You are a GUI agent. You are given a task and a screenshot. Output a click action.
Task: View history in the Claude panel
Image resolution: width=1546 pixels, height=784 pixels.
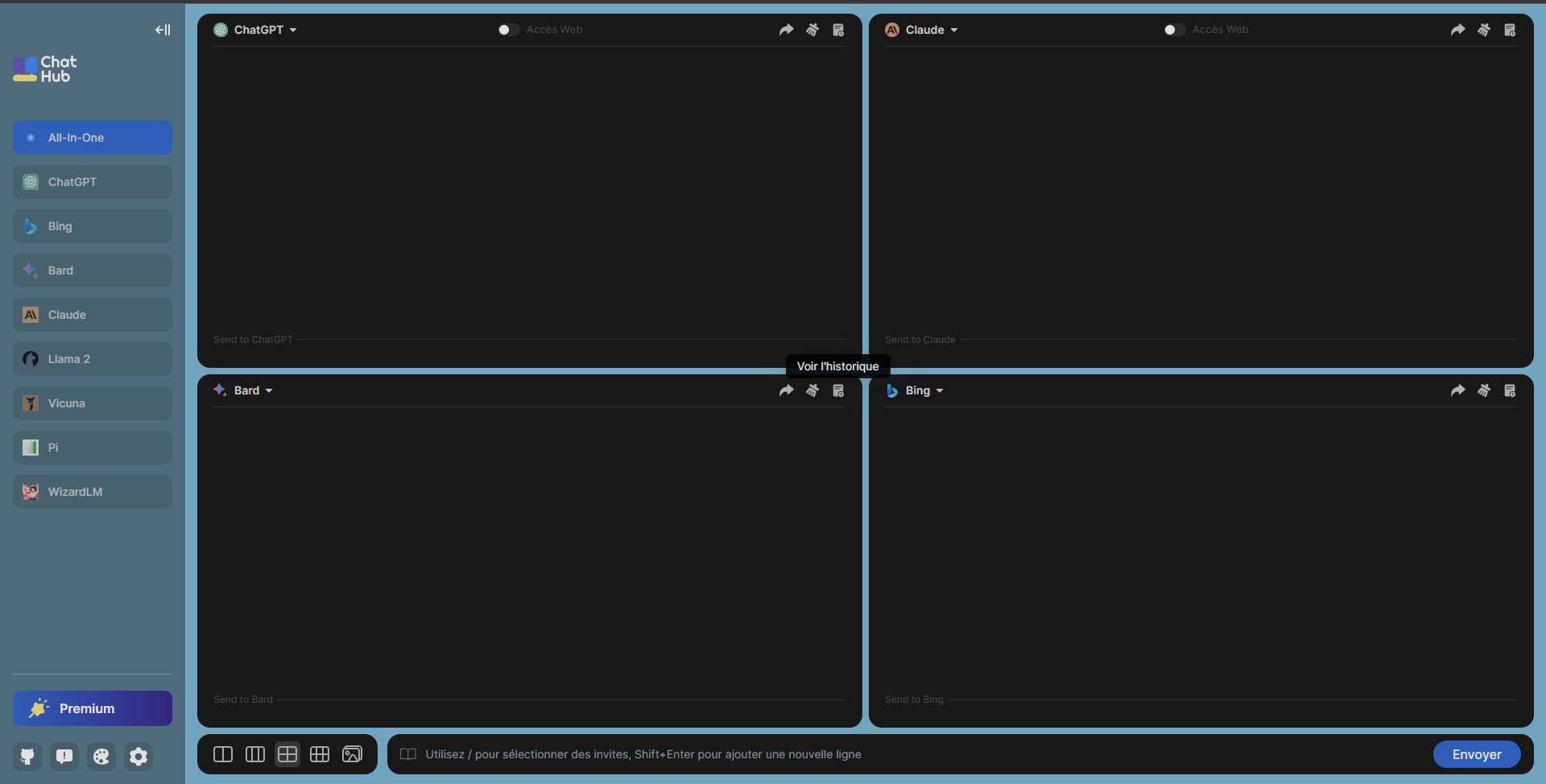point(1510,30)
